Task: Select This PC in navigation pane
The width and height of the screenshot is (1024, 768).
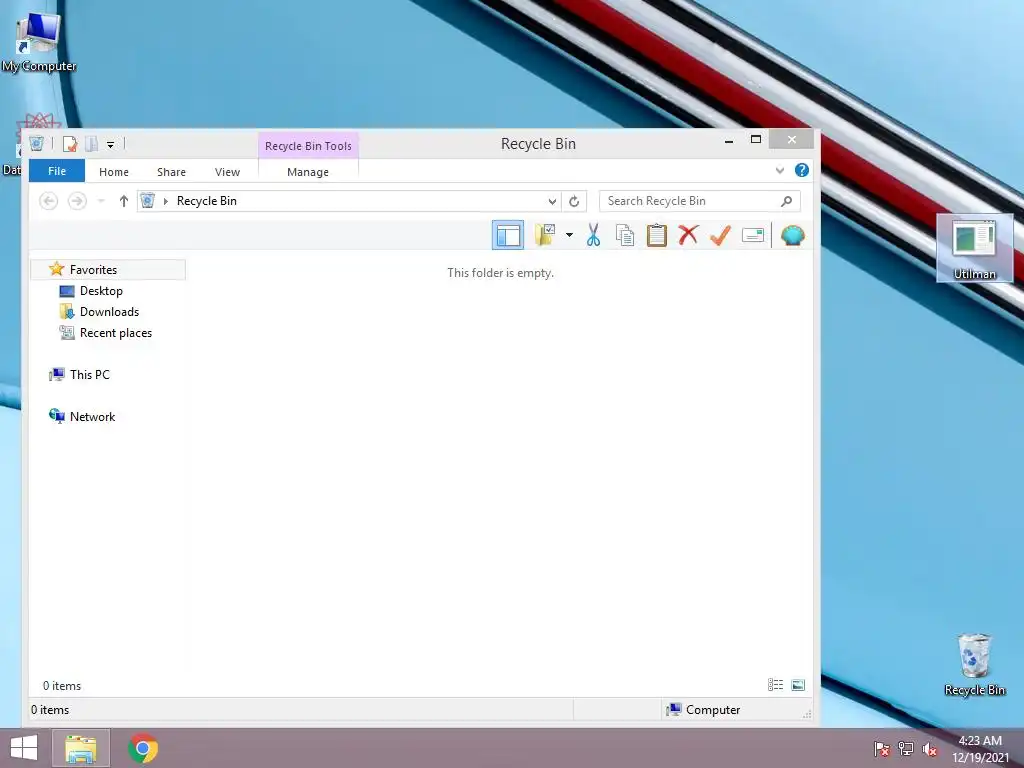Action: point(89,375)
